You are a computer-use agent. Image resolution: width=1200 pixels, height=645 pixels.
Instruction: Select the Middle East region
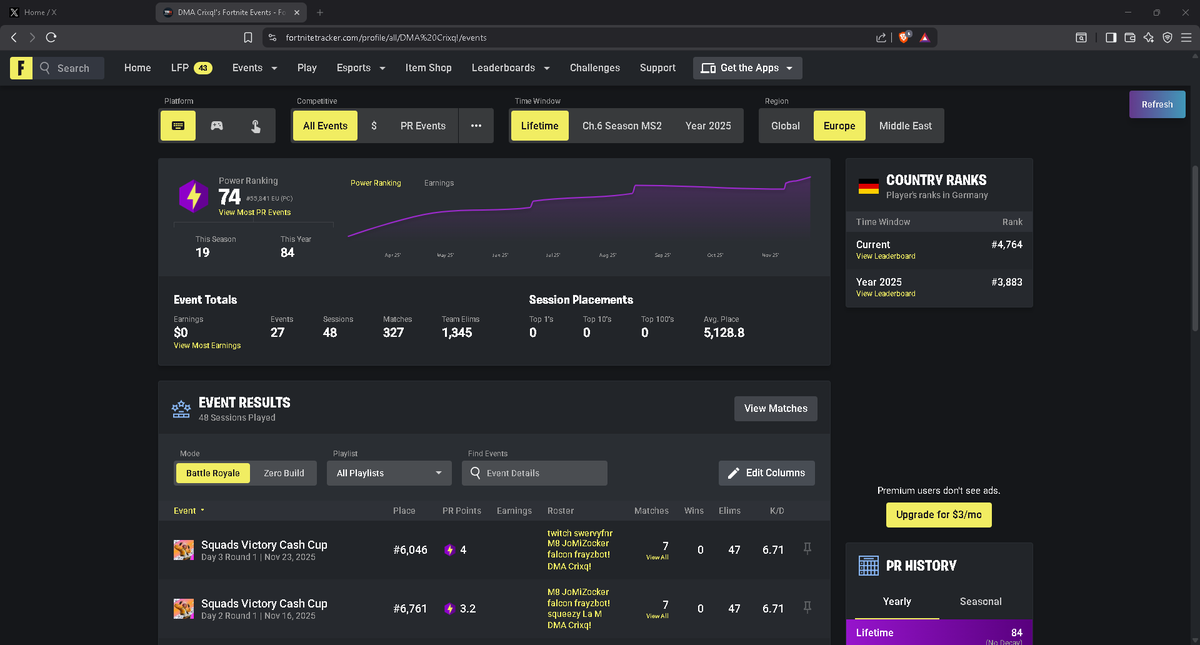905,126
